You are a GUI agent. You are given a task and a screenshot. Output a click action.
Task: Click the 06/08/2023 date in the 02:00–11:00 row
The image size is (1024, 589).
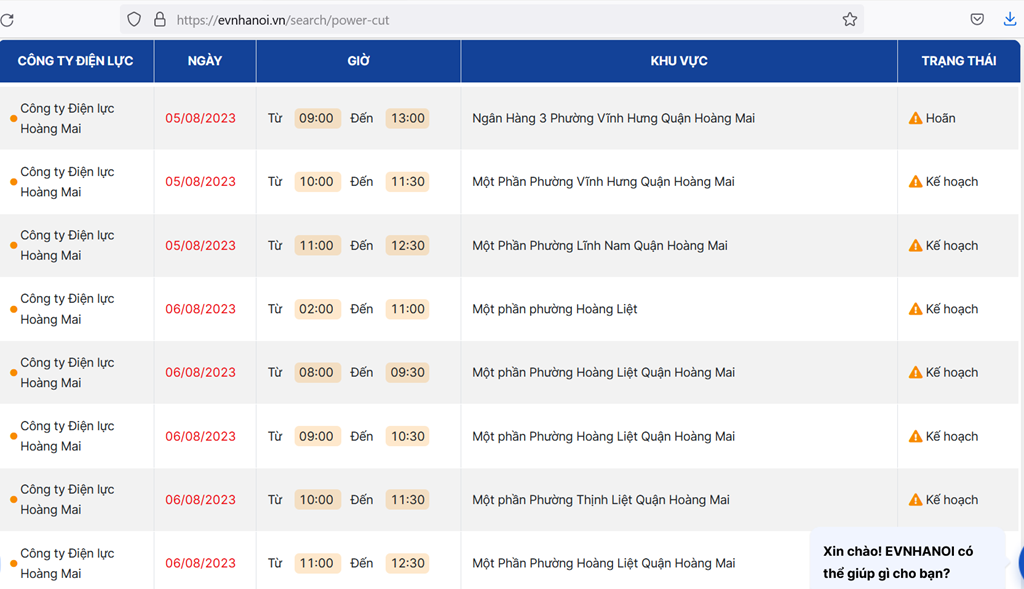[x=200, y=309]
